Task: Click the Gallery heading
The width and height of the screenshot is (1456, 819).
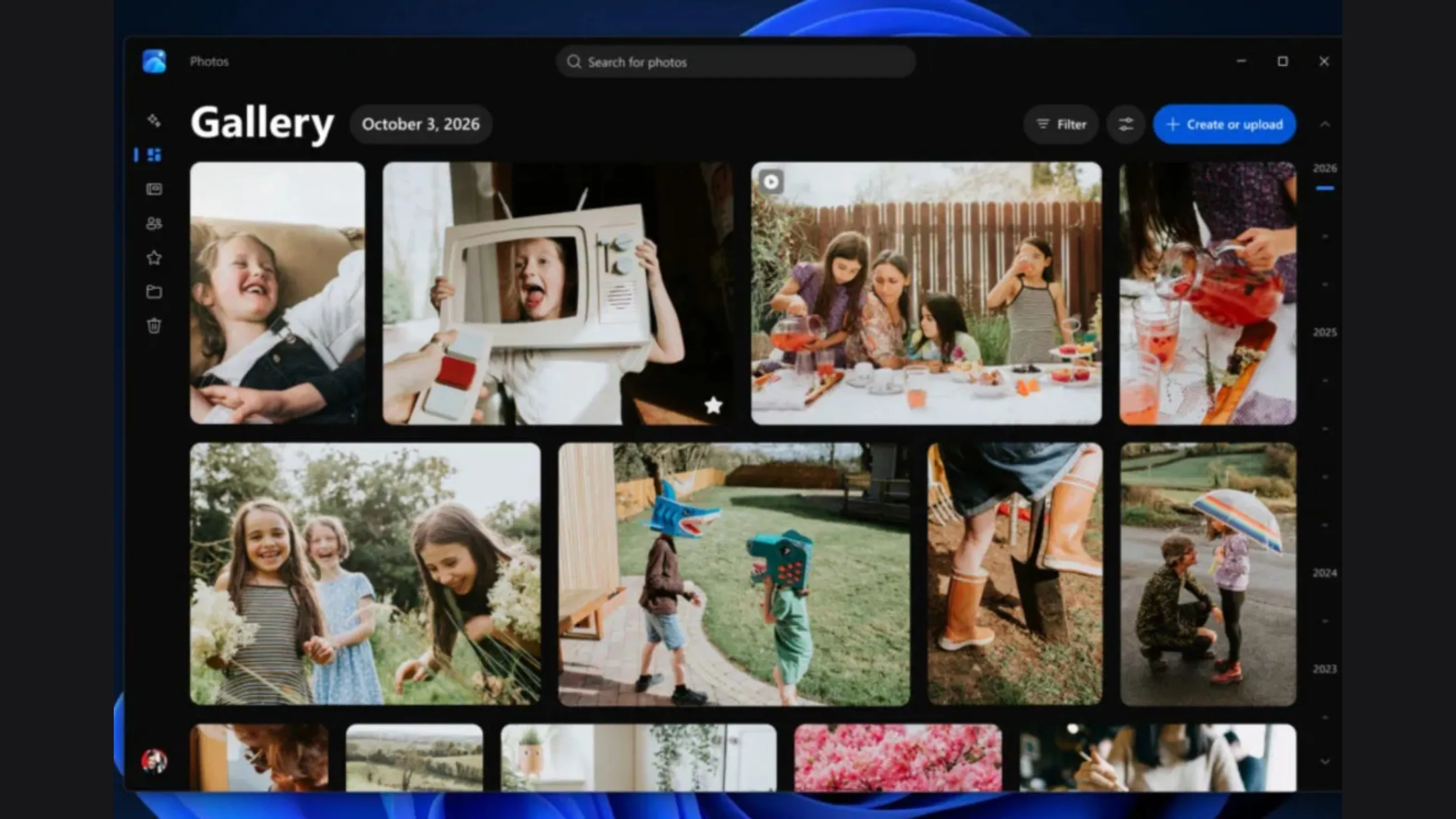Action: 262,123
